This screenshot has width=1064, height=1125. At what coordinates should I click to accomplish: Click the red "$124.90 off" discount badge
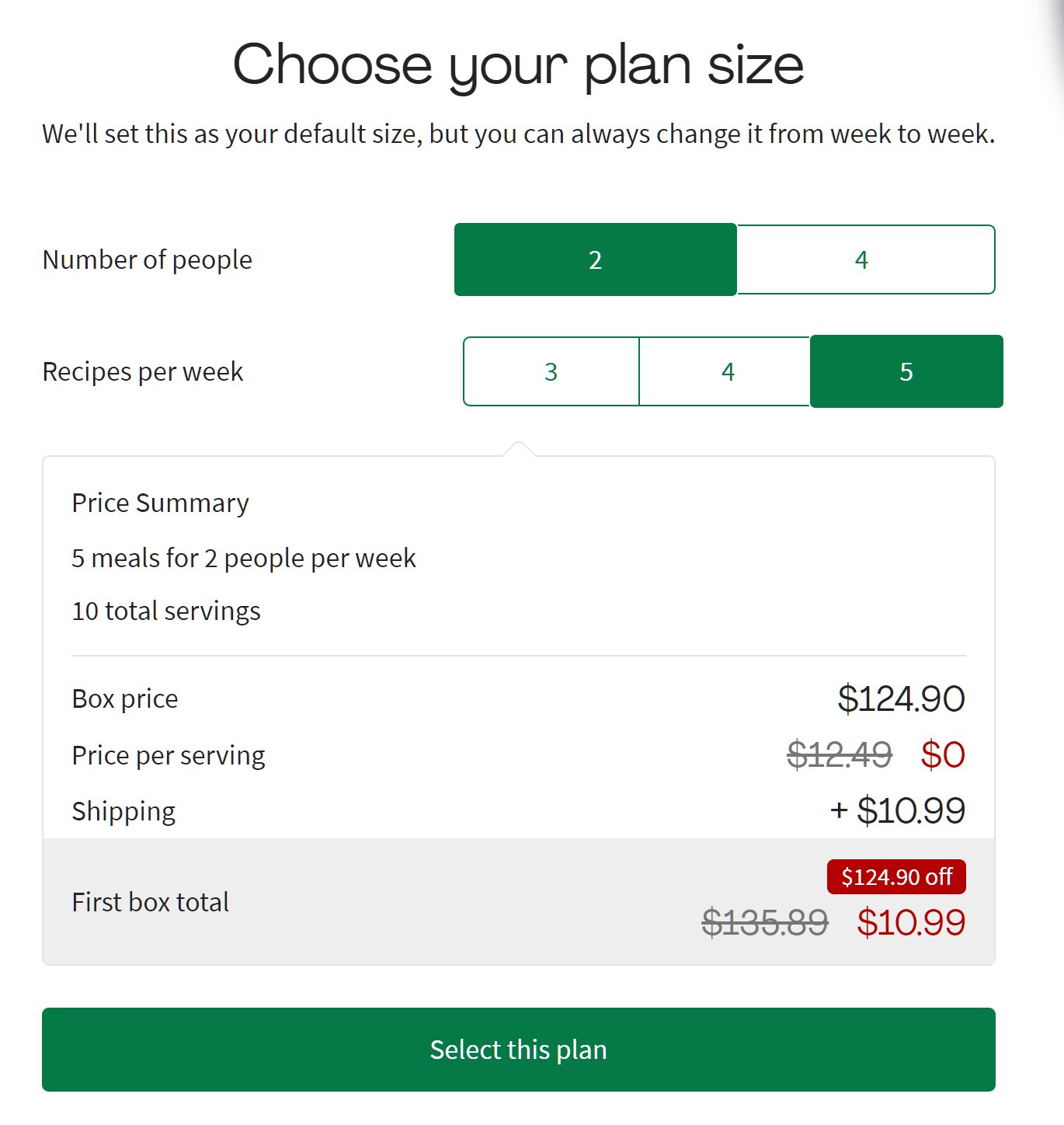point(896,876)
